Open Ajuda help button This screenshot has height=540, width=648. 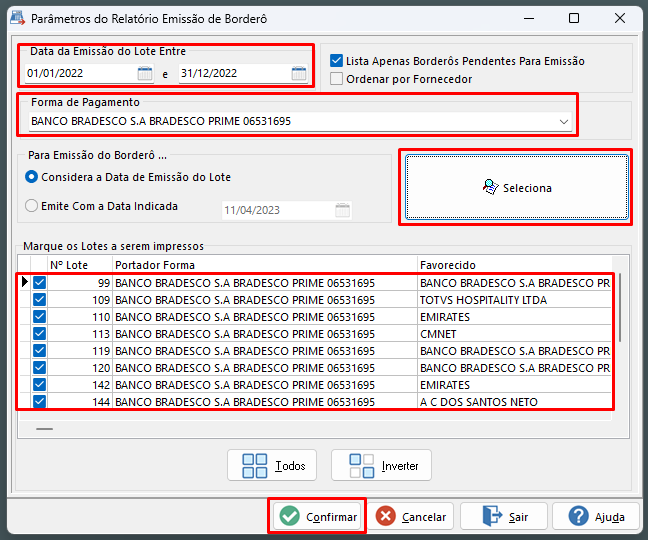coord(596,516)
